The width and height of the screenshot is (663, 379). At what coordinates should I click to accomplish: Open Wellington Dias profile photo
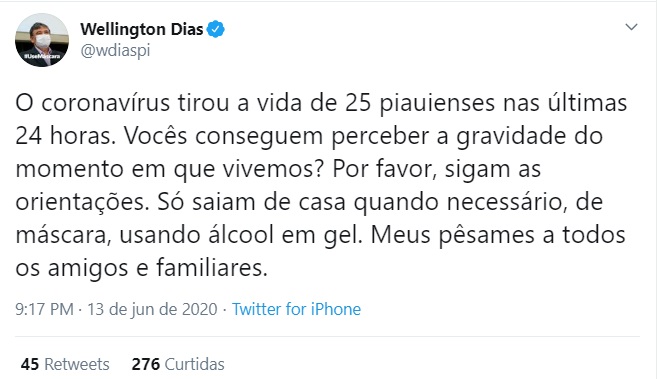[42, 40]
